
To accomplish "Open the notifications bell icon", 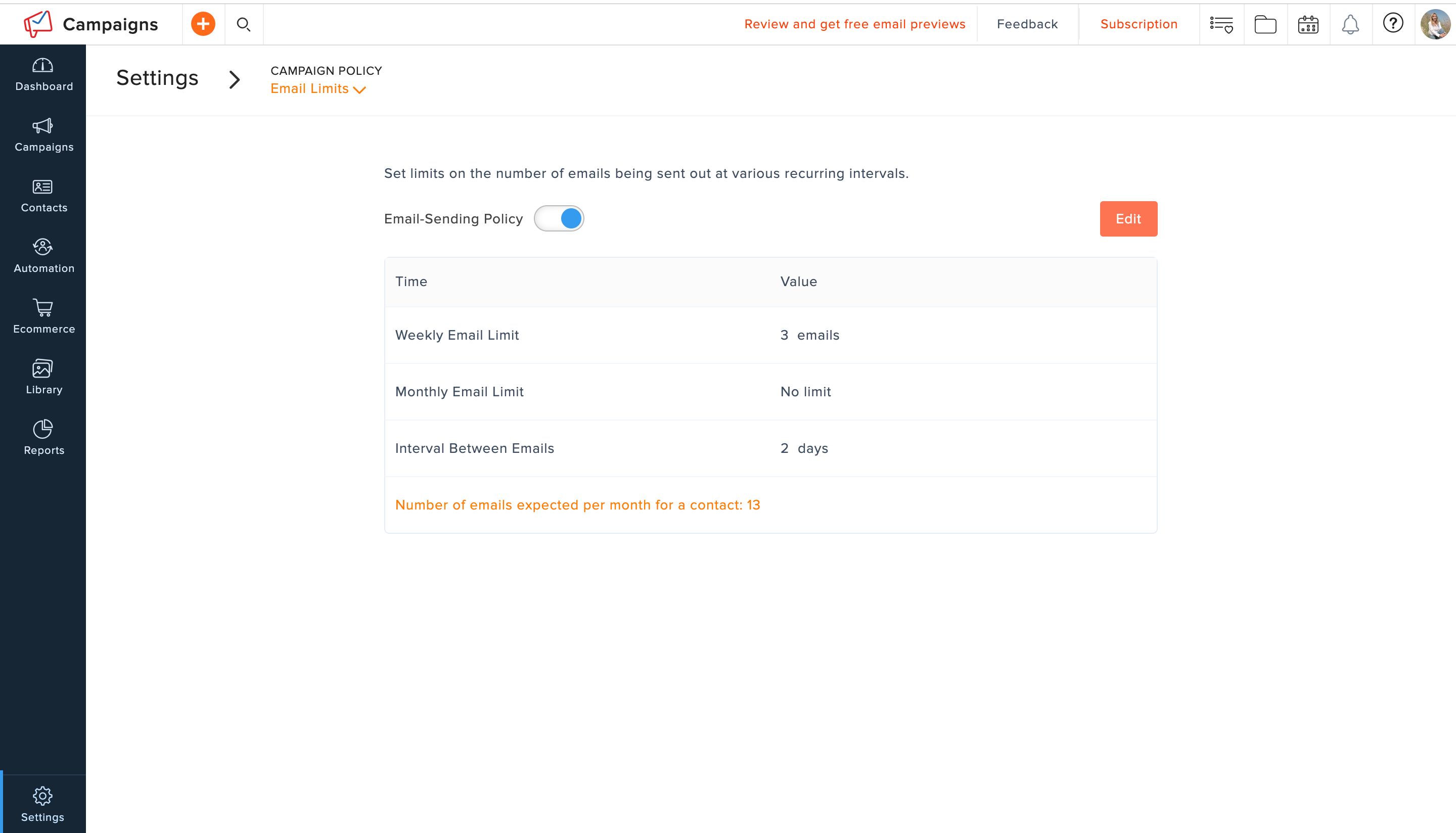I will point(1350,24).
